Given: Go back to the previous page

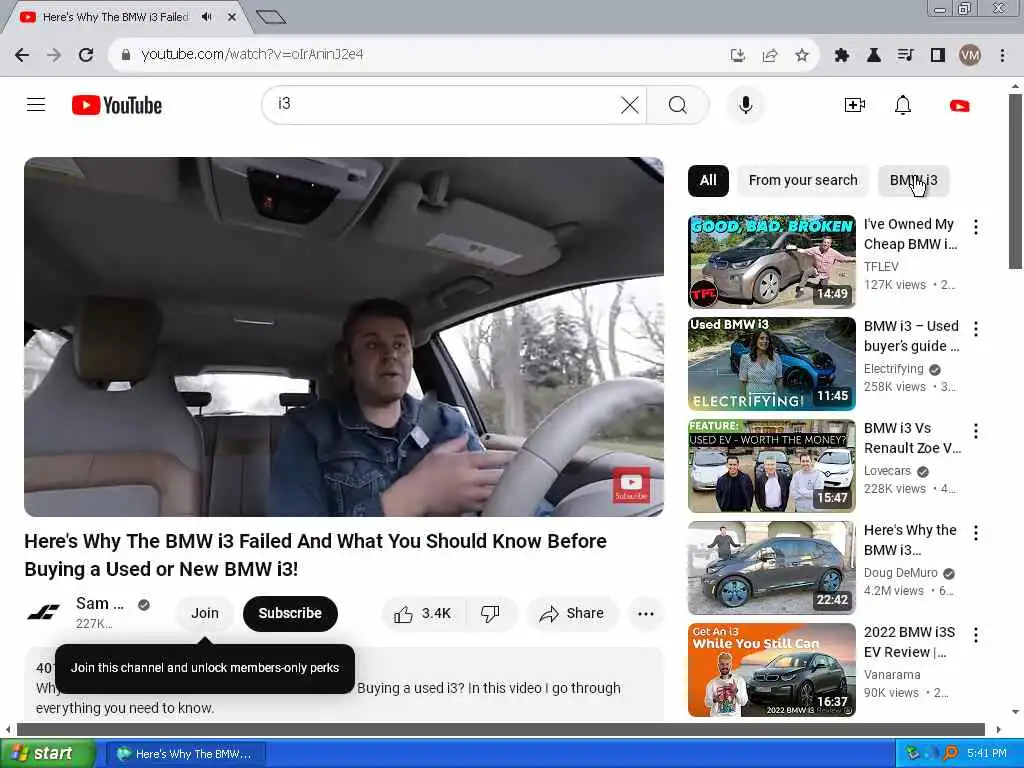Looking at the screenshot, I should tap(22, 55).
